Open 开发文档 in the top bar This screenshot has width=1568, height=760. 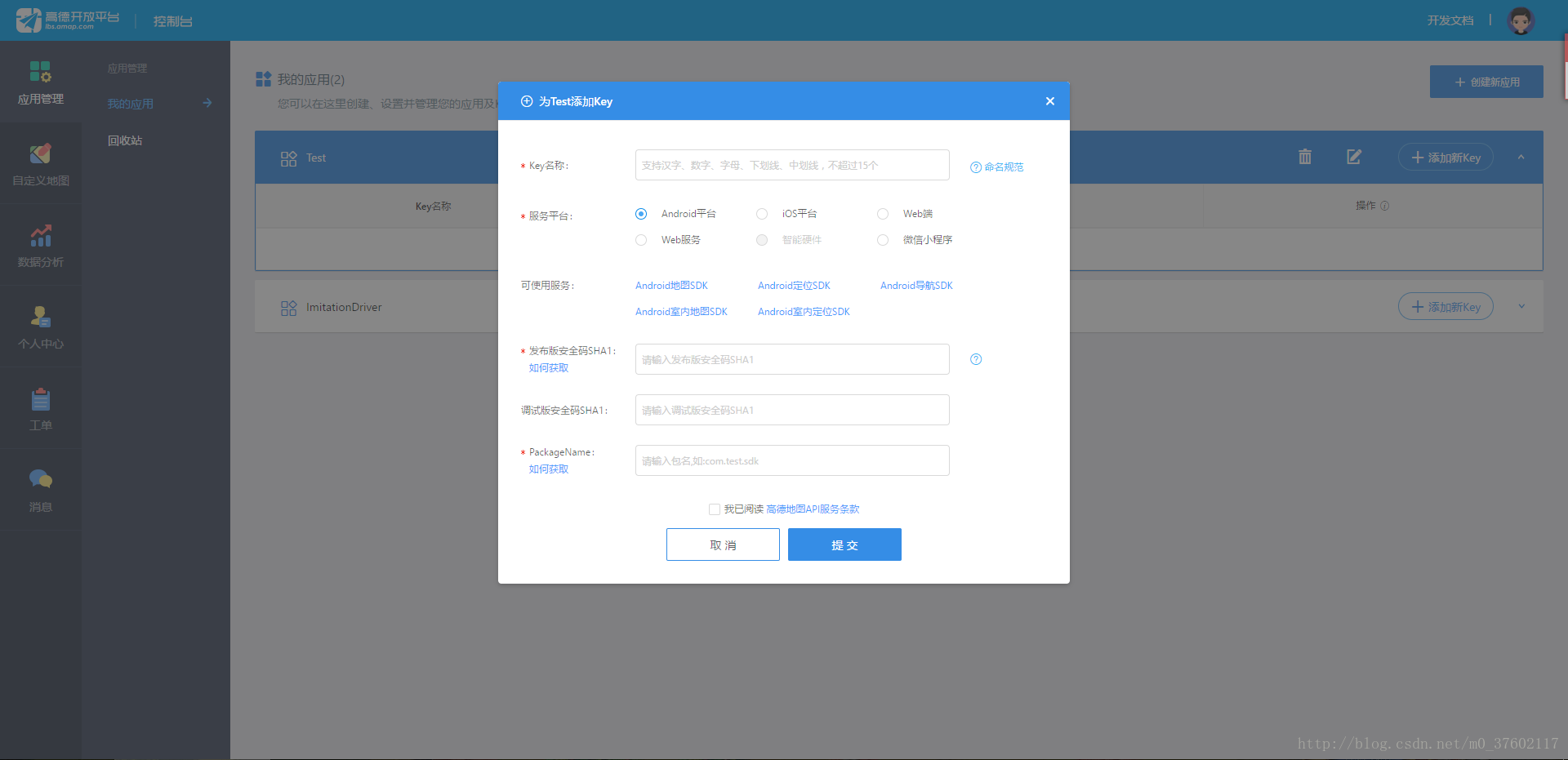(x=1450, y=20)
